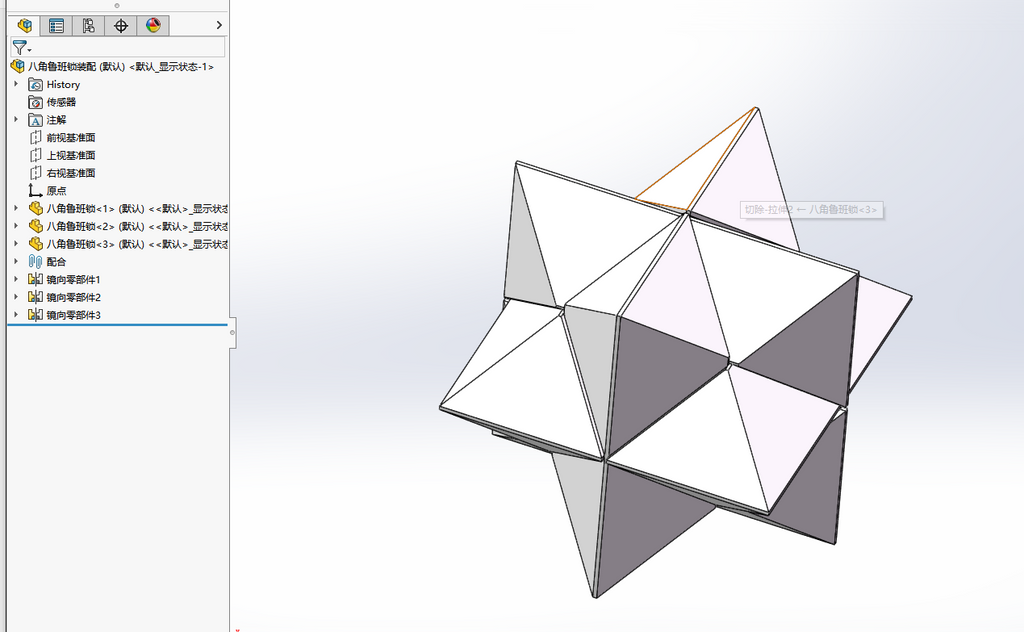1024x632 pixels.
Task: Expand the 八角鲁班锁<3> part
Action: pos(16,243)
